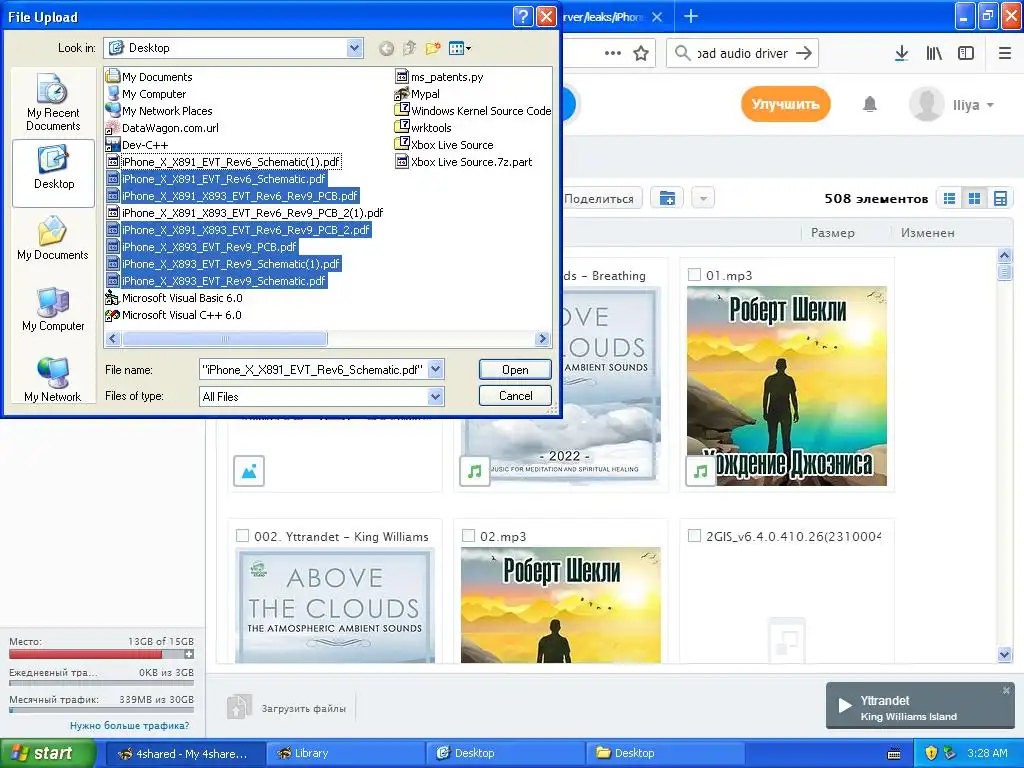Select My Recent Documents in places bar
Screen dimensions: 1024x768
point(53,103)
